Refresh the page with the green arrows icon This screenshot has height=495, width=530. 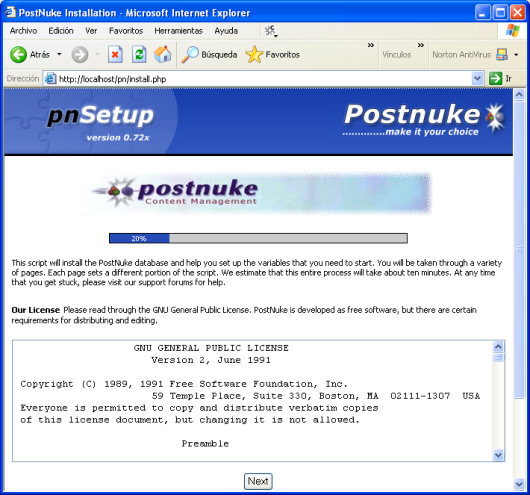[x=139, y=54]
